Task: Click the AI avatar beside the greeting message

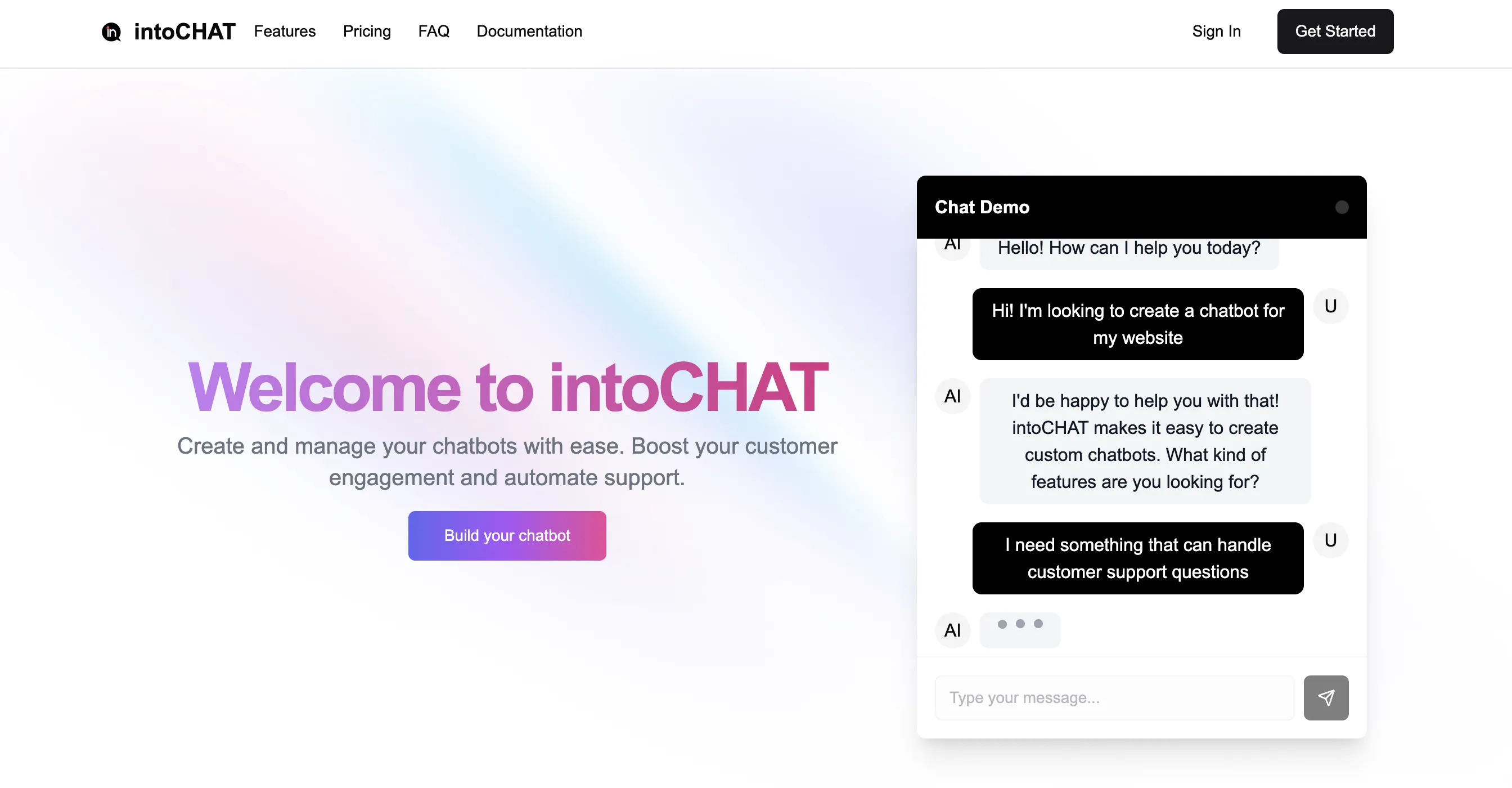Action: coord(953,244)
